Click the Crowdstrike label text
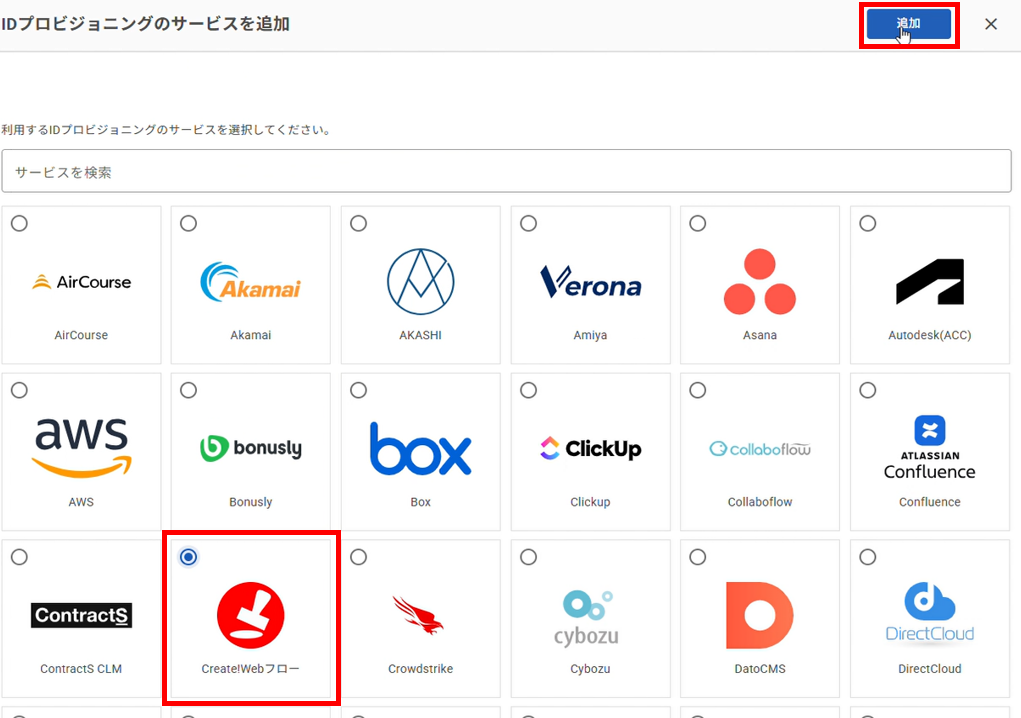Viewport: 1021px width, 718px height. tap(421, 669)
